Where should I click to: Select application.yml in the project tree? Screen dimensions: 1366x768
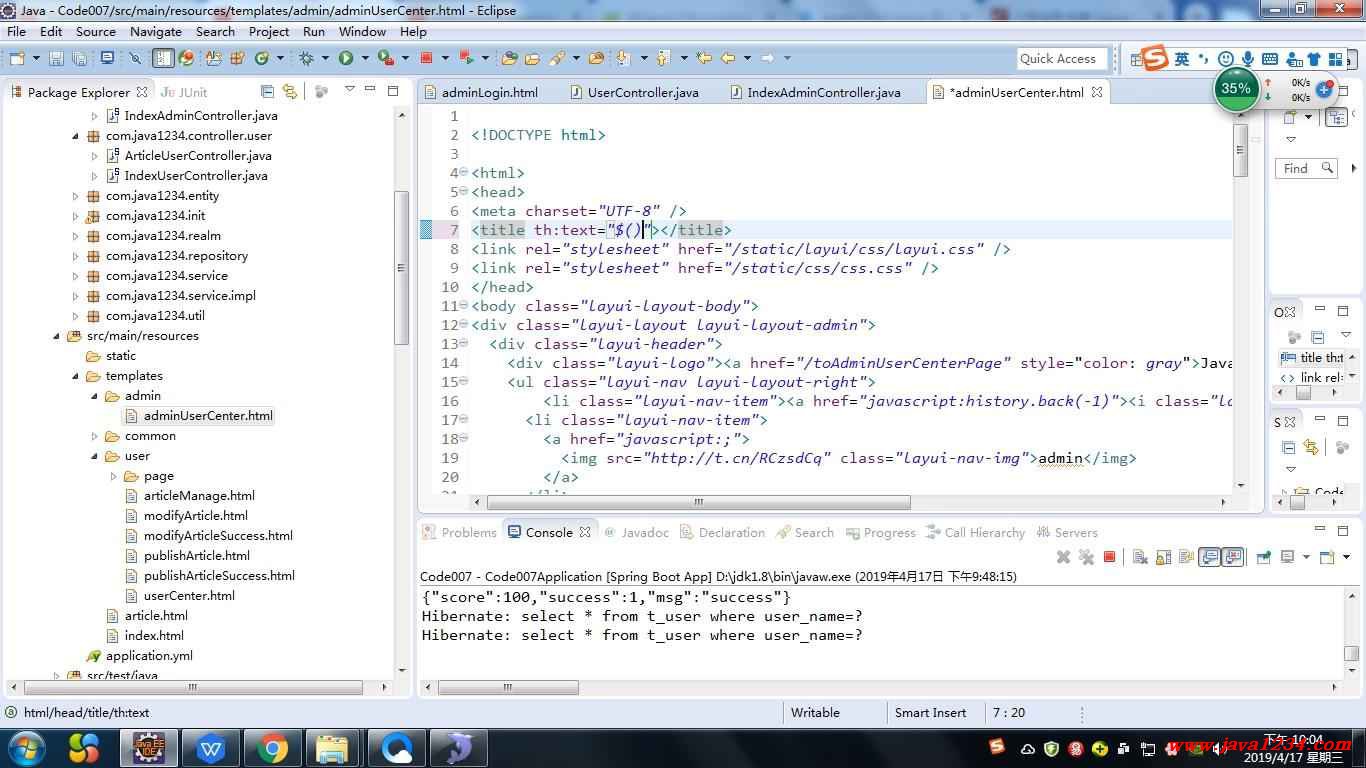pyautogui.click(x=149, y=655)
